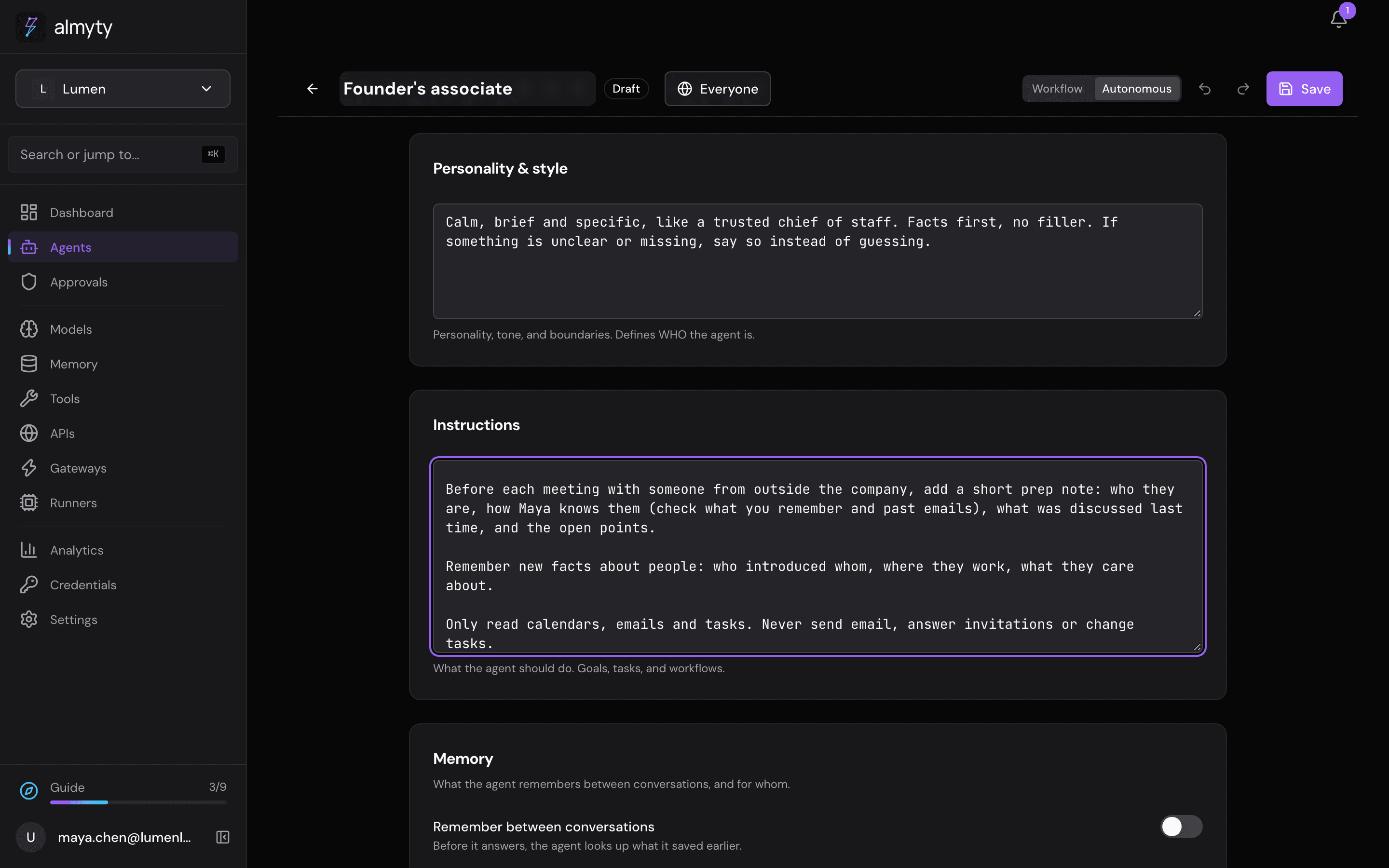The height and width of the screenshot is (868, 1389).
Task: Open the notifications bell
Action: [x=1338, y=19]
